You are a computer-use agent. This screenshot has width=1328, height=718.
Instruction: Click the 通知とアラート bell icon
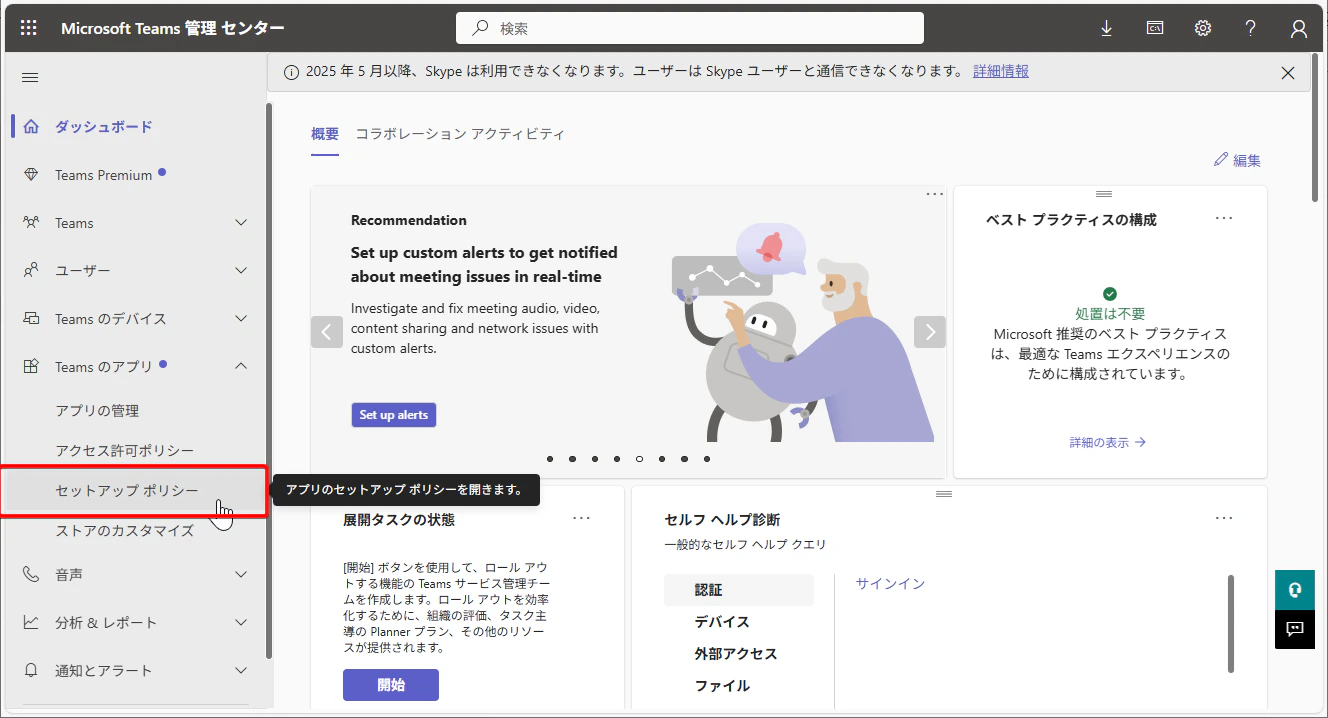(x=31, y=670)
